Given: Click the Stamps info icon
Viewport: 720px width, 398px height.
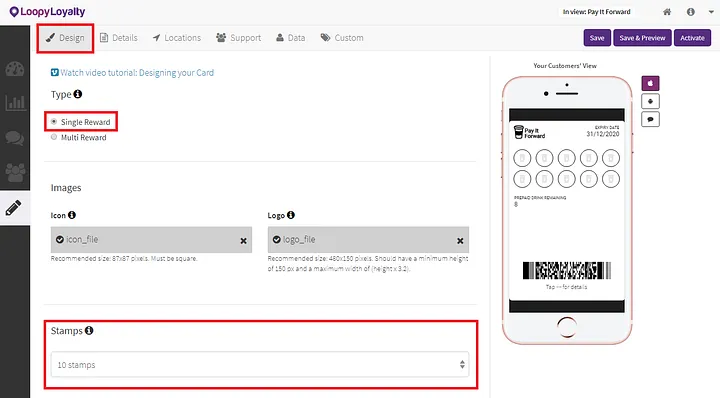Looking at the screenshot, I should [x=89, y=330].
